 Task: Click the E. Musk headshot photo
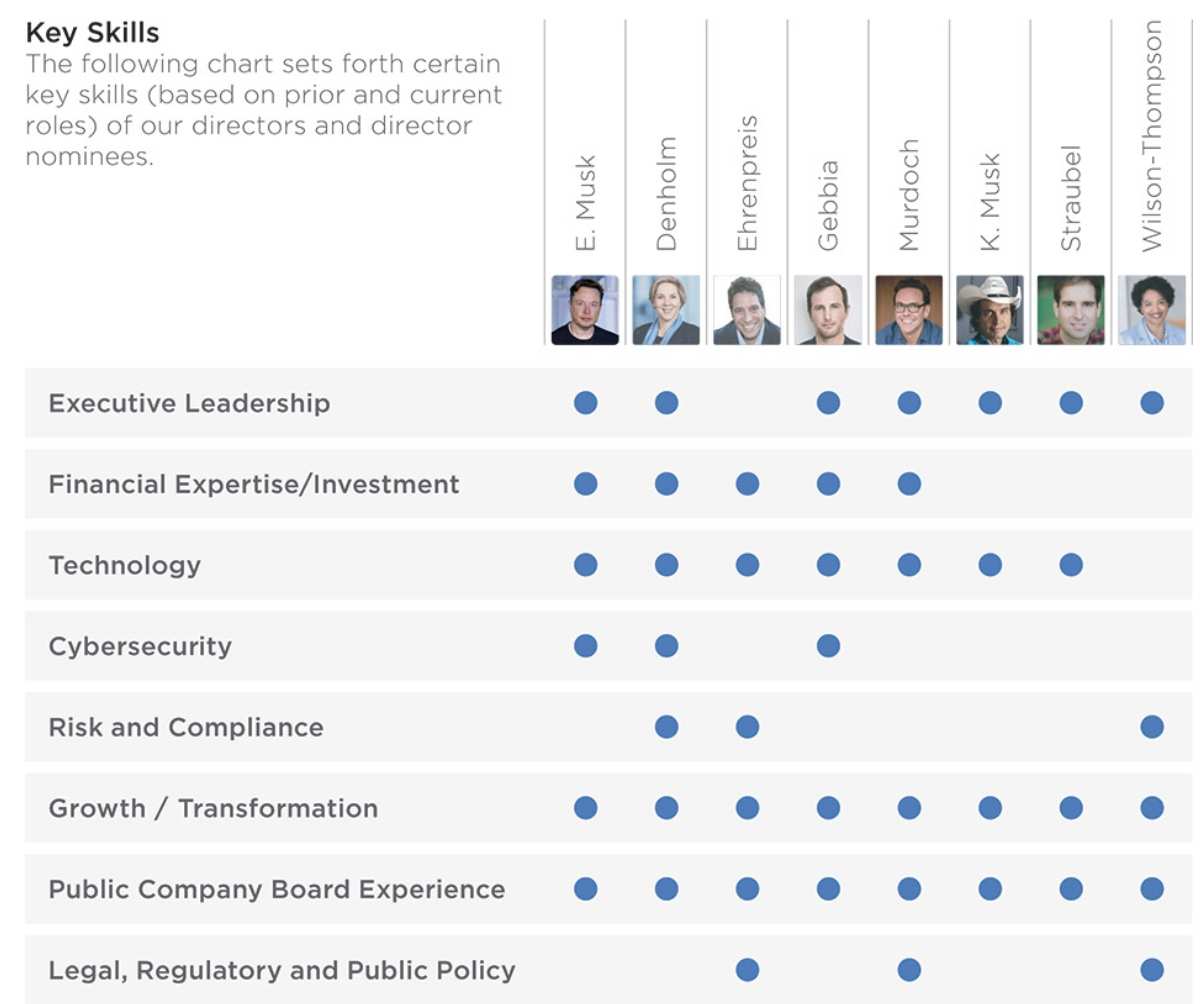[585, 310]
